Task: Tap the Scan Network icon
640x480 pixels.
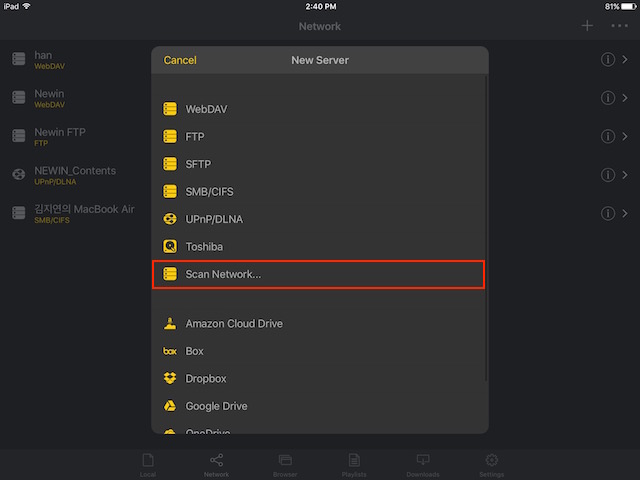Action: [x=170, y=274]
